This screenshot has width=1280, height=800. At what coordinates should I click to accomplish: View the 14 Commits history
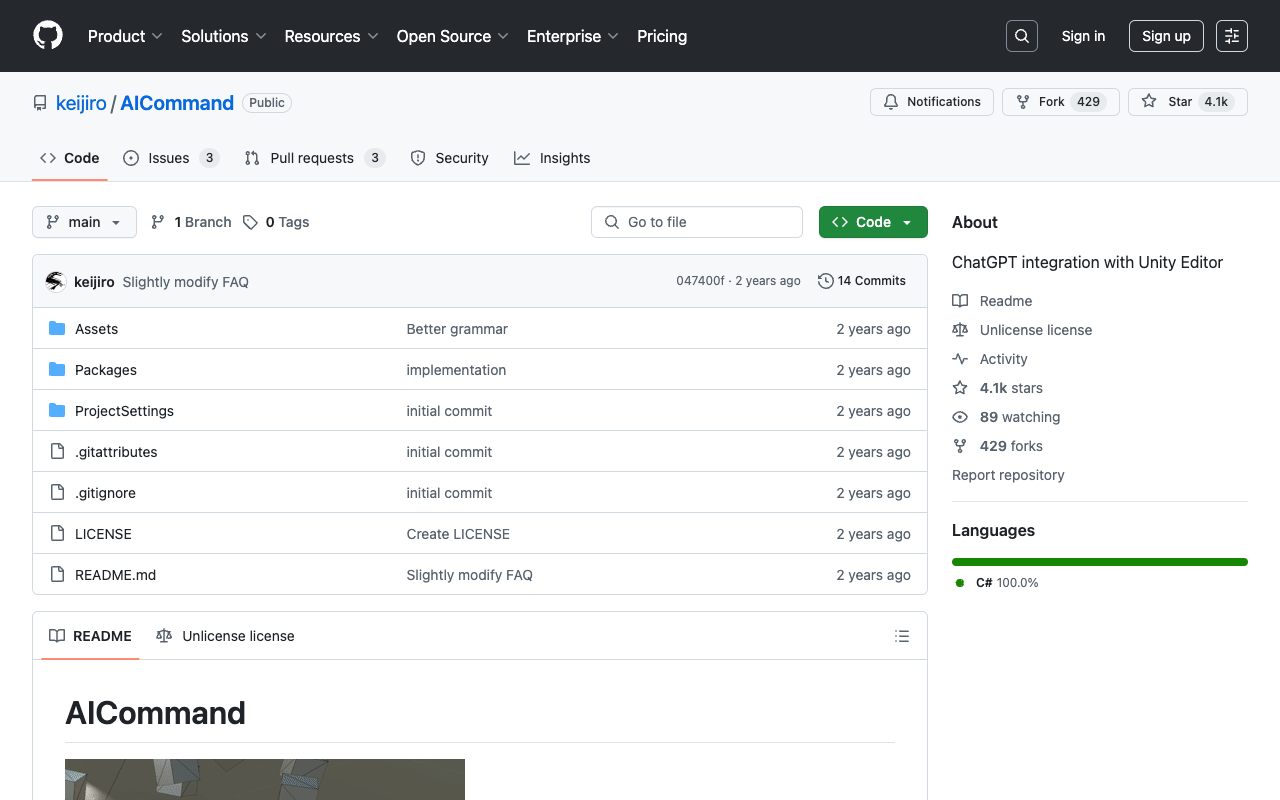pyautogui.click(x=862, y=281)
